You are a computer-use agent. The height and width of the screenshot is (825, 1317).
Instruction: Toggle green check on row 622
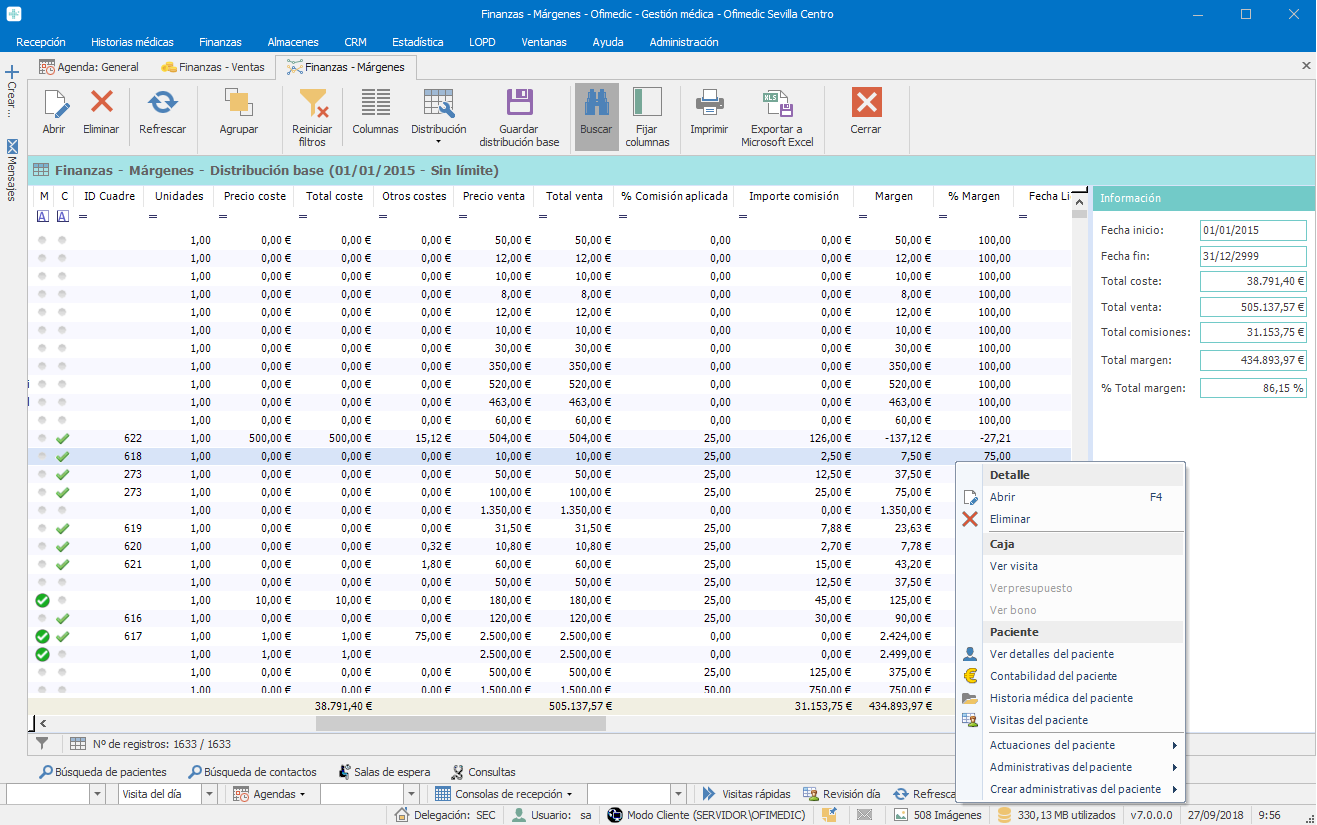[62, 438]
